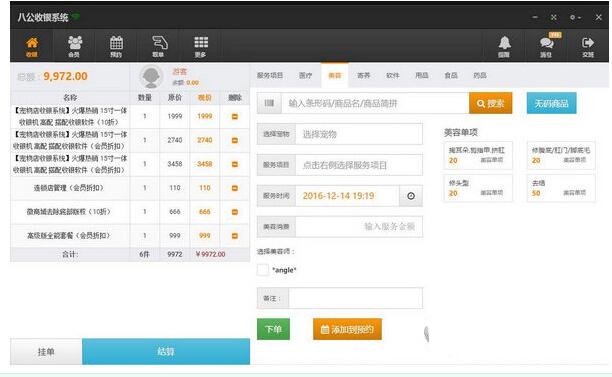This screenshot has height=377, width=612.
Task: Open the clock picker for service time
Action: coord(411,196)
